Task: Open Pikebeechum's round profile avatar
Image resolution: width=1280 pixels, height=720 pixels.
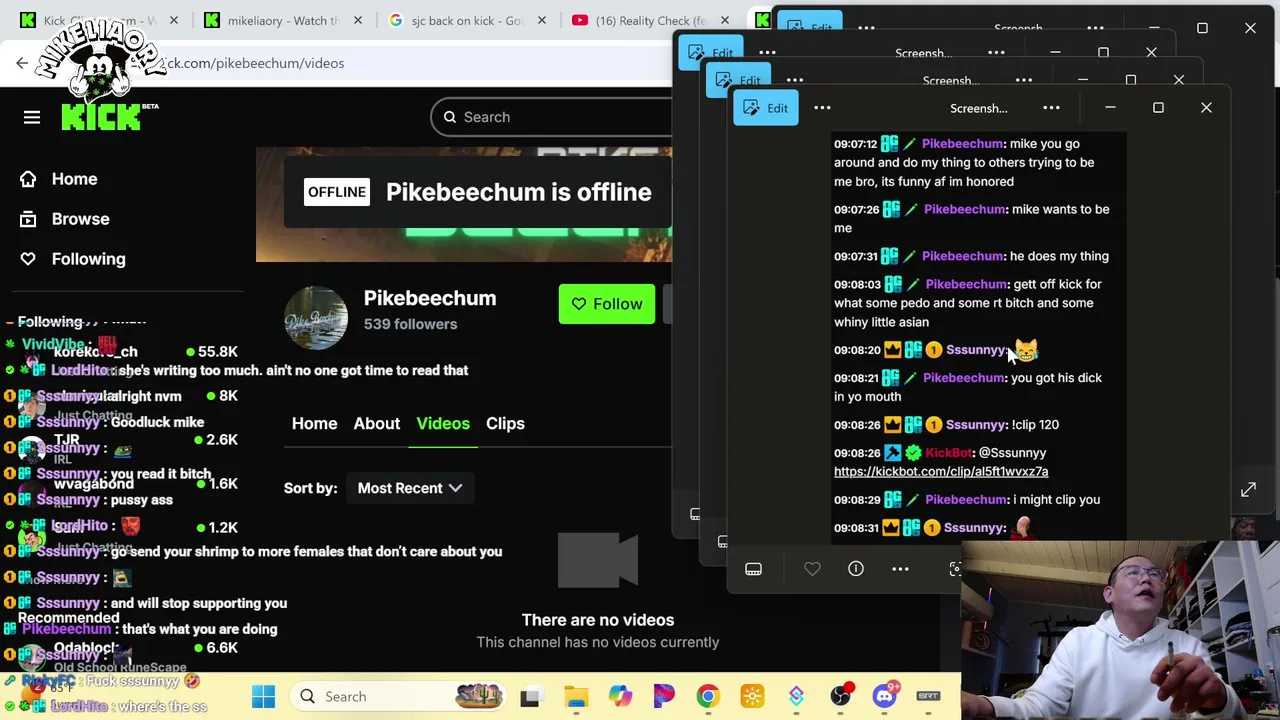Action: click(x=316, y=317)
